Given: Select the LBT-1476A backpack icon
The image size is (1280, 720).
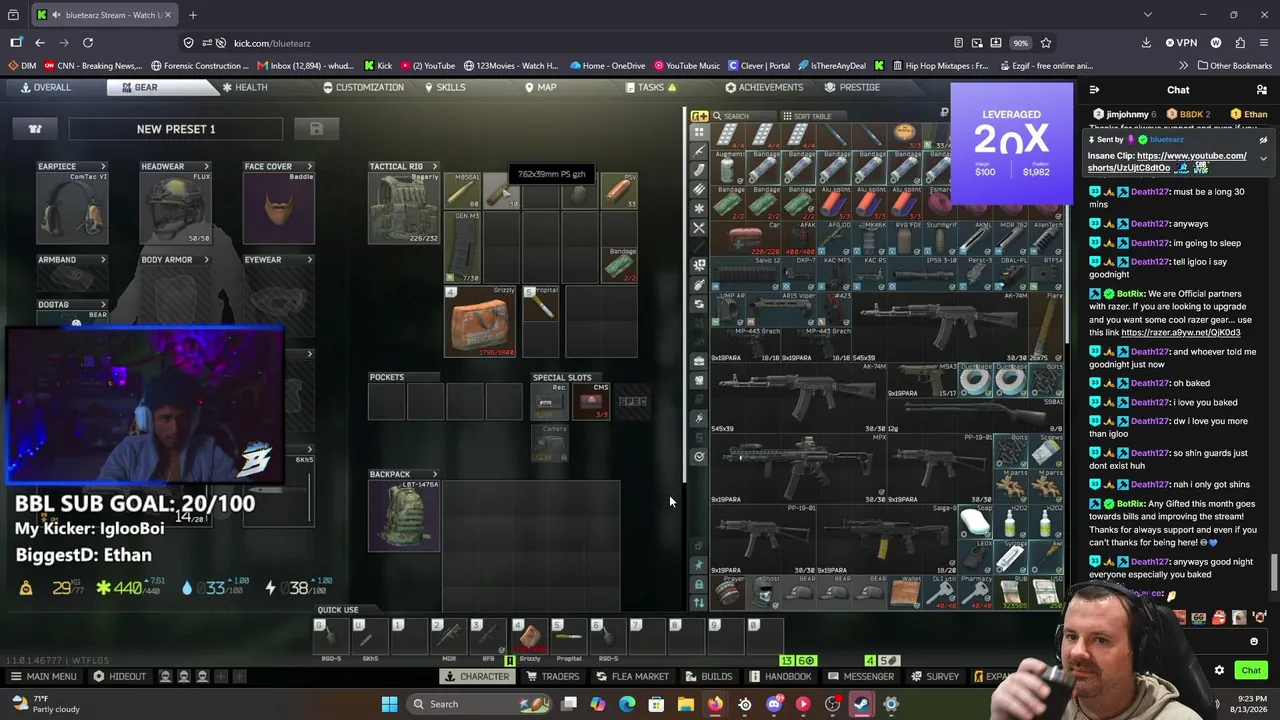Looking at the screenshot, I should click(404, 516).
